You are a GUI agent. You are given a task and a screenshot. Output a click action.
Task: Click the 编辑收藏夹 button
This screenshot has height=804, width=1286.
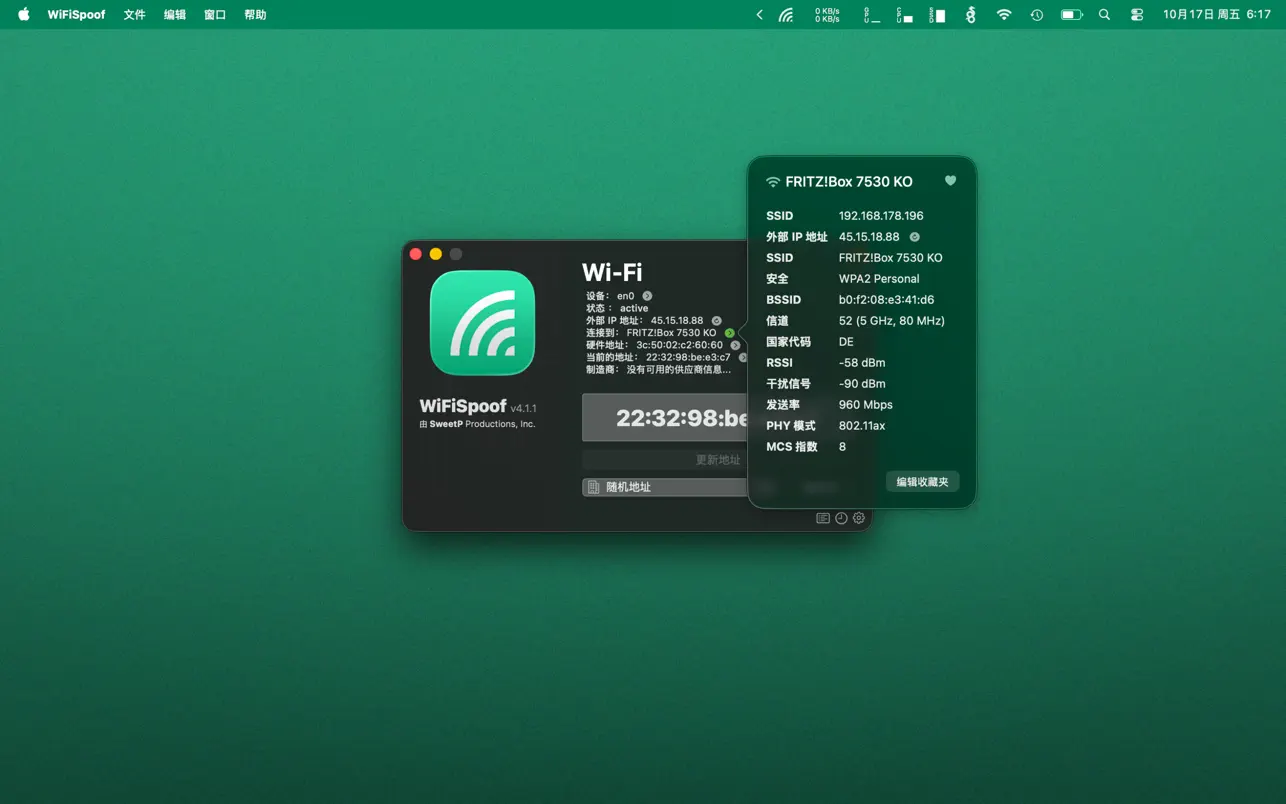pyautogui.click(x=921, y=481)
